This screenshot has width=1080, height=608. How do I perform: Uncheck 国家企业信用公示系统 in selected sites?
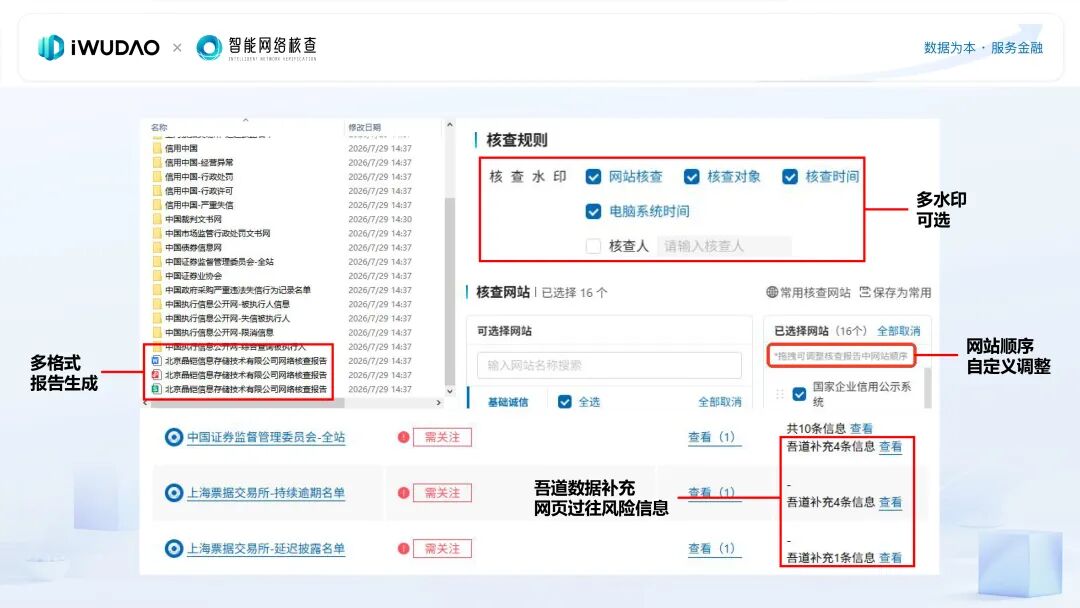pyautogui.click(x=799, y=394)
